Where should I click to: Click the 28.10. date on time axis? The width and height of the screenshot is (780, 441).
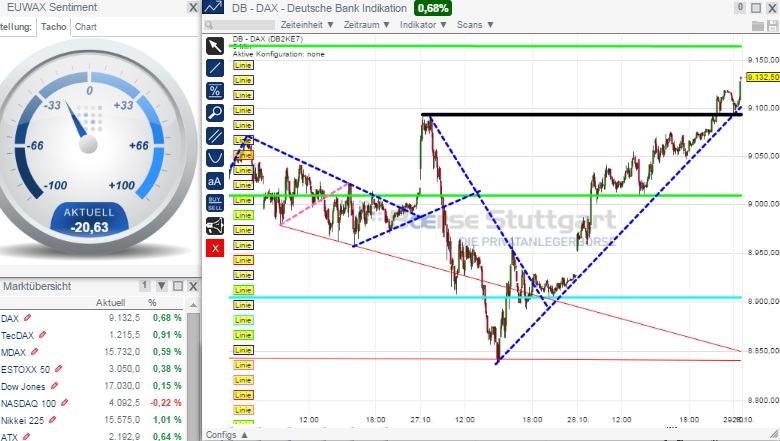(578, 420)
